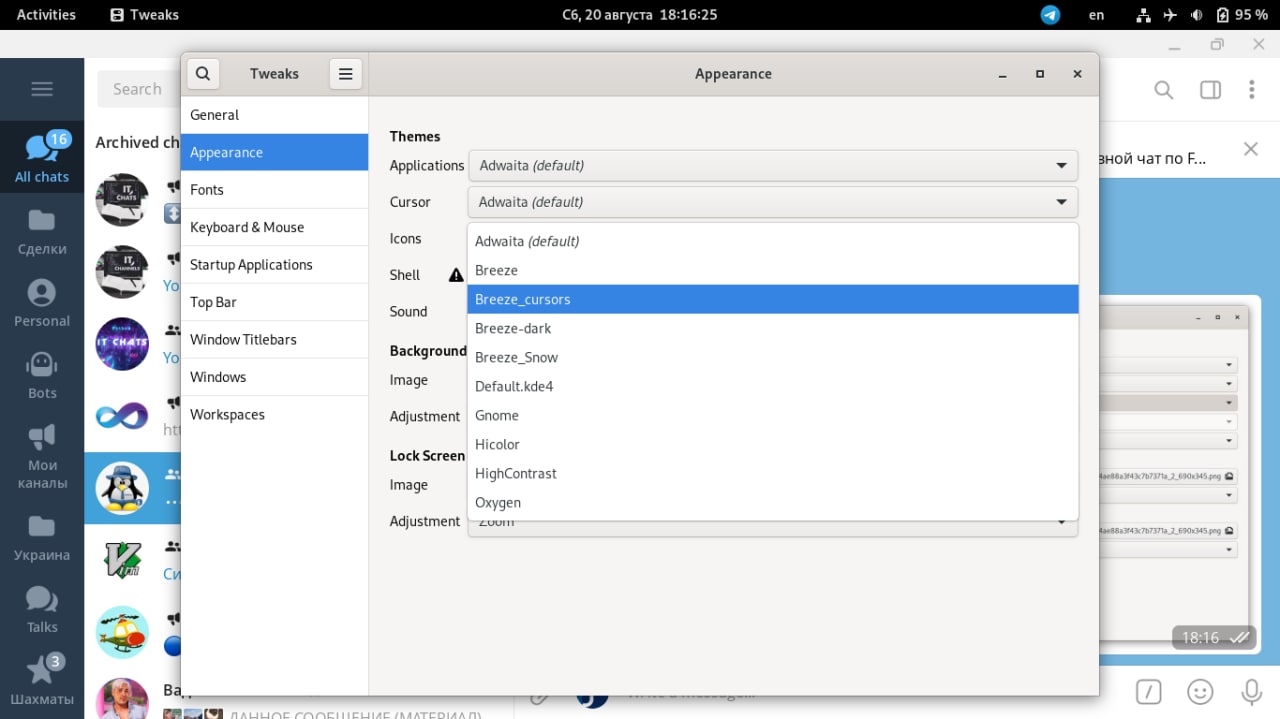Open Keyboard & Mouse settings
Screen dimensions: 1280x719
tap(274, 227)
